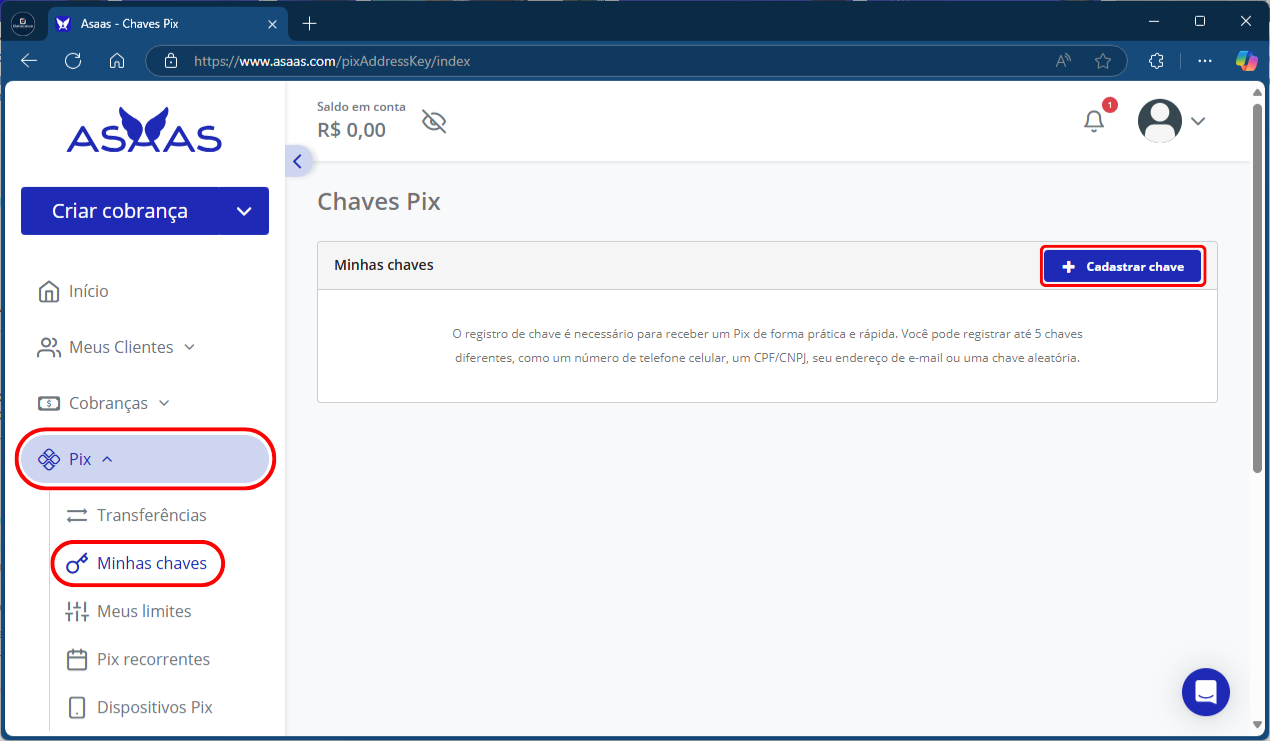Click Cadastrar chave button

pyautogui.click(x=1122, y=267)
